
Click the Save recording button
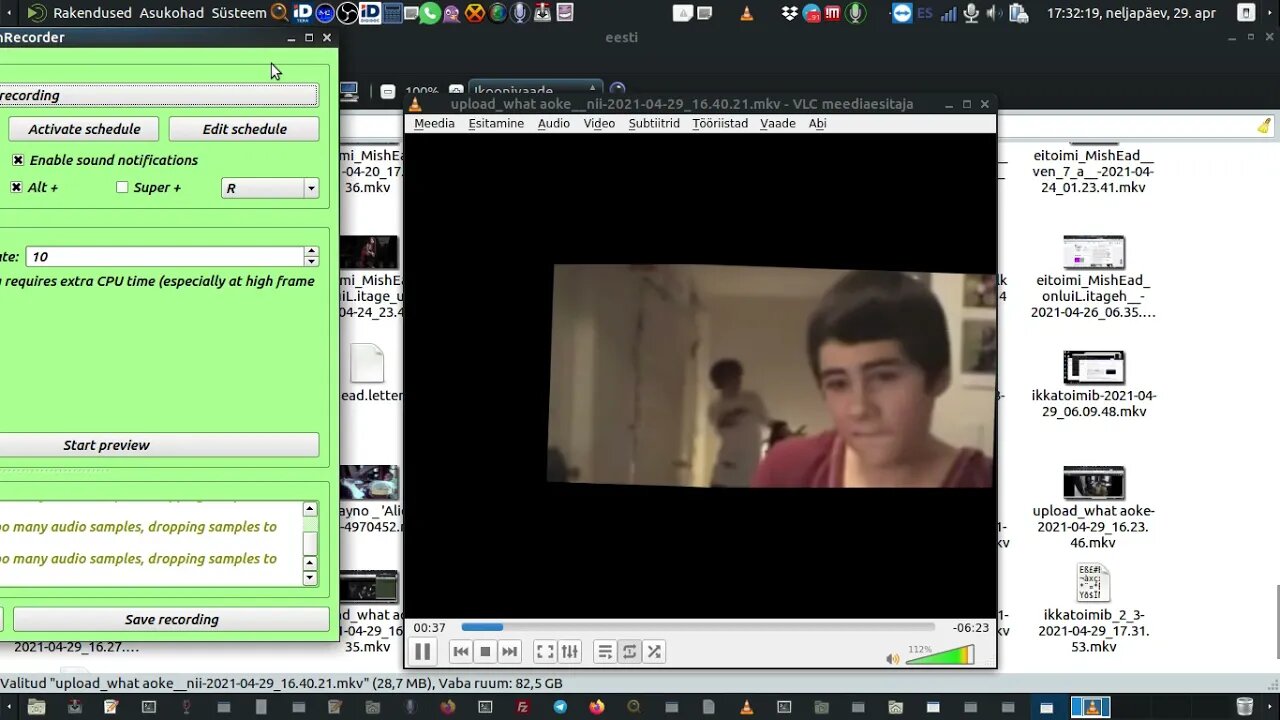171,619
